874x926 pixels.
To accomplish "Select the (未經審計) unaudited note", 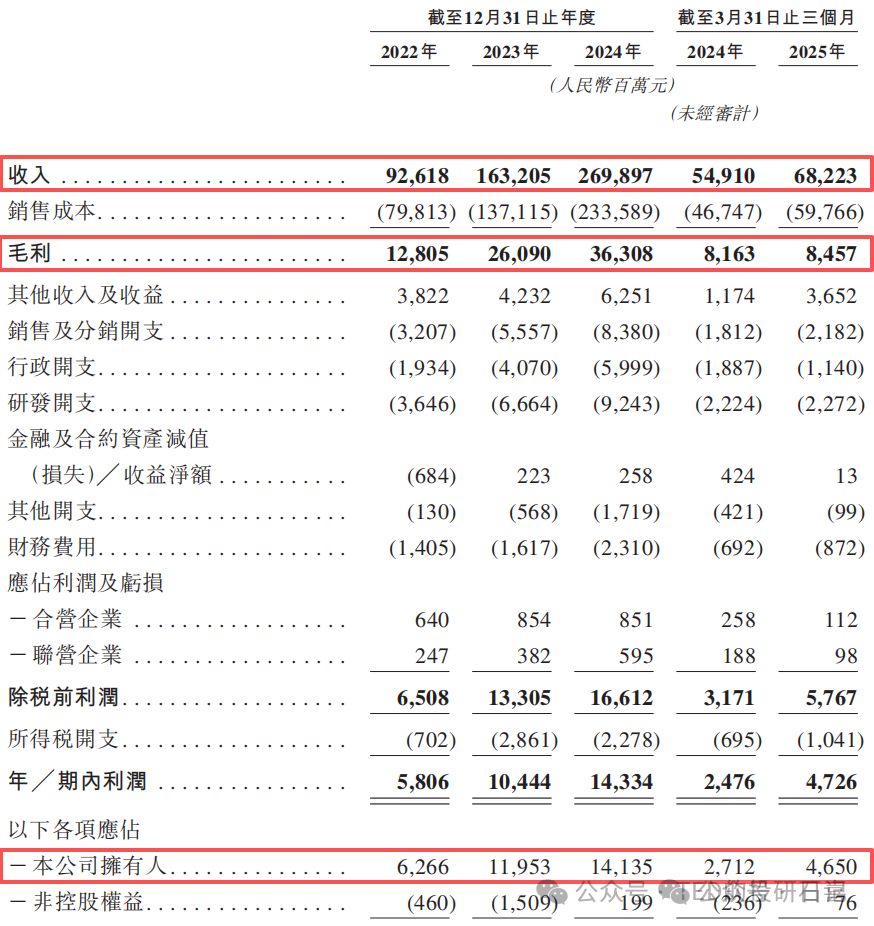I will [x=714, y=114].
